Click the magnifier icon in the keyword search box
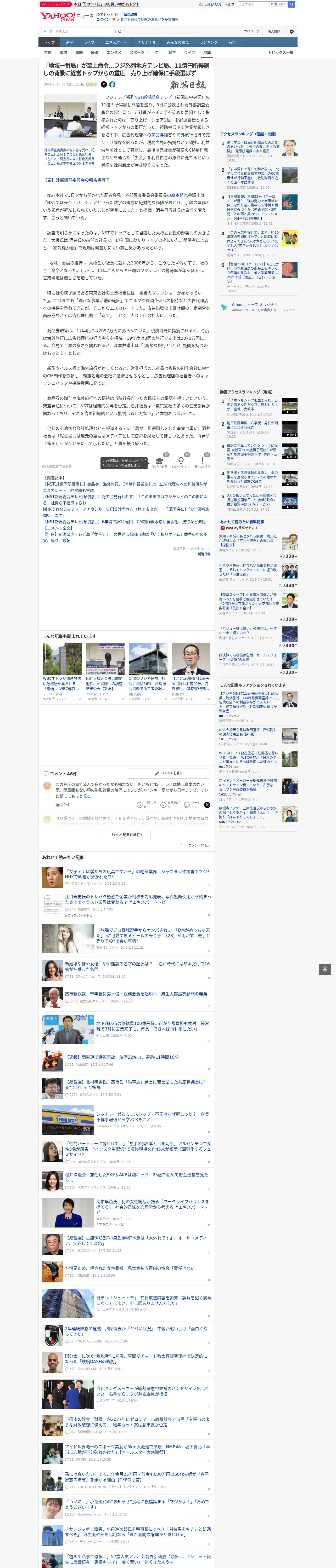This screenshot has height=1568, width=336. click(x=120, y=32)
